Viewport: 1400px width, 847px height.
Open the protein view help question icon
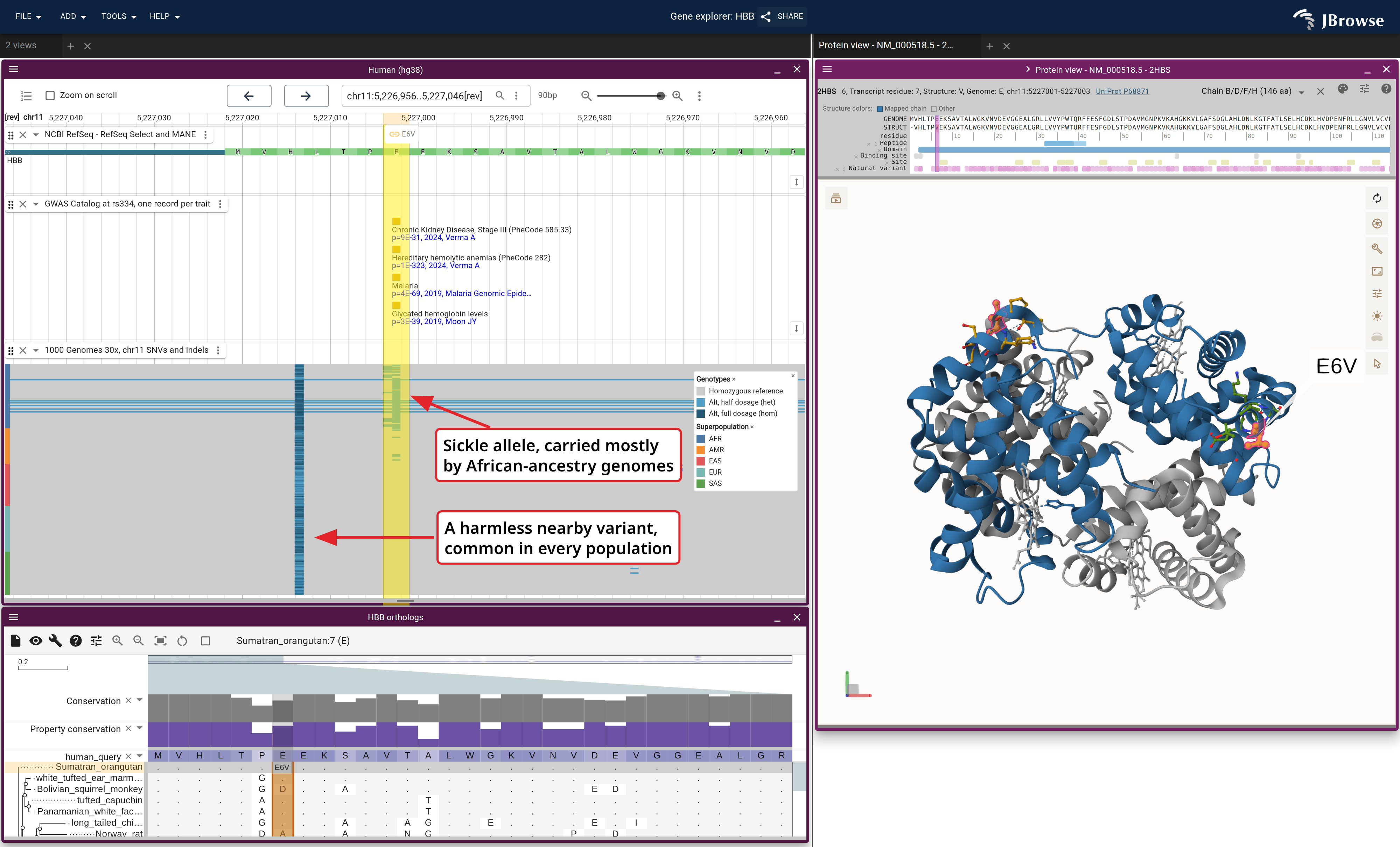(1386, 89)
